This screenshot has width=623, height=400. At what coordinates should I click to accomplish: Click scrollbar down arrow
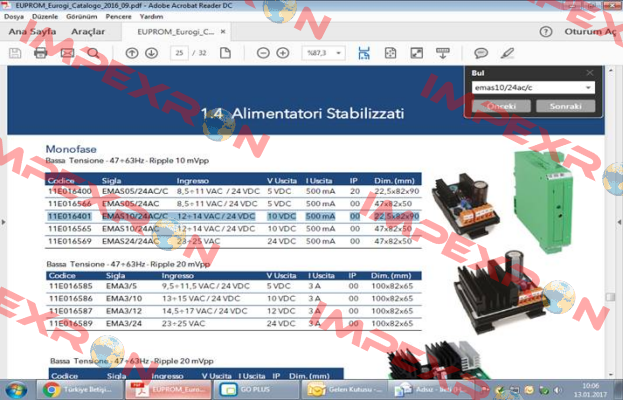tap(611, 374)
